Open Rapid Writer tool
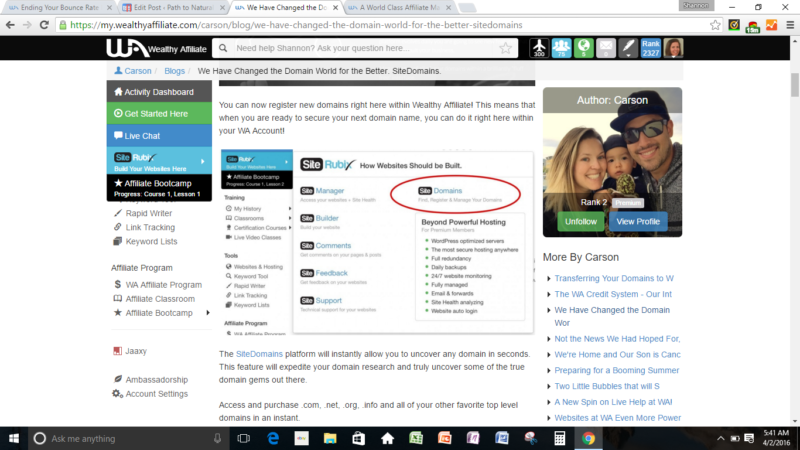 (x=148, y=213)
